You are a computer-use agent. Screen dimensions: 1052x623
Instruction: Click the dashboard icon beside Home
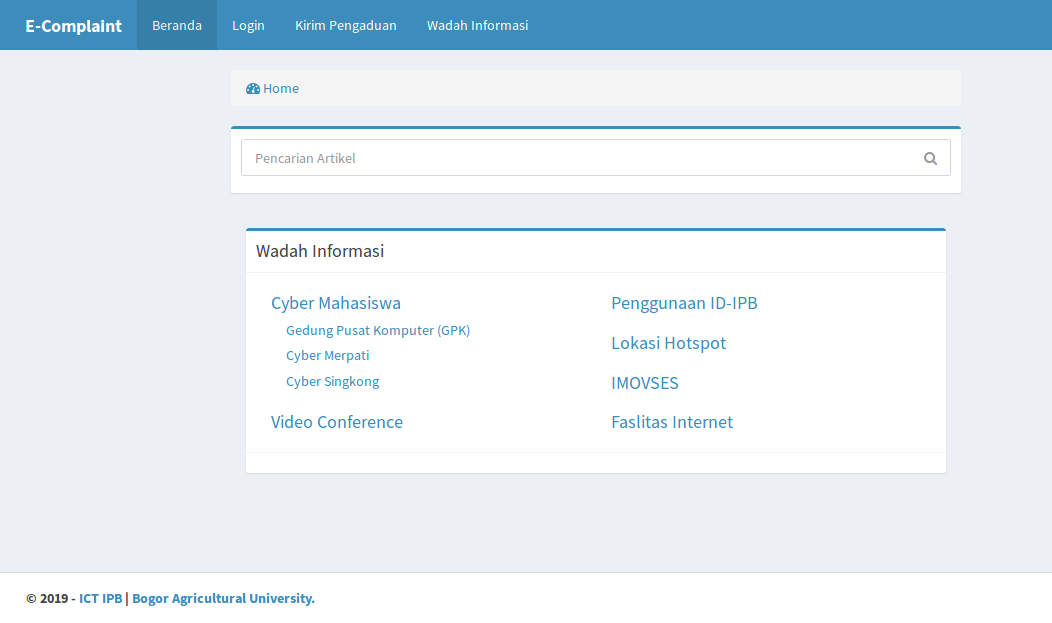coord(253,89)
